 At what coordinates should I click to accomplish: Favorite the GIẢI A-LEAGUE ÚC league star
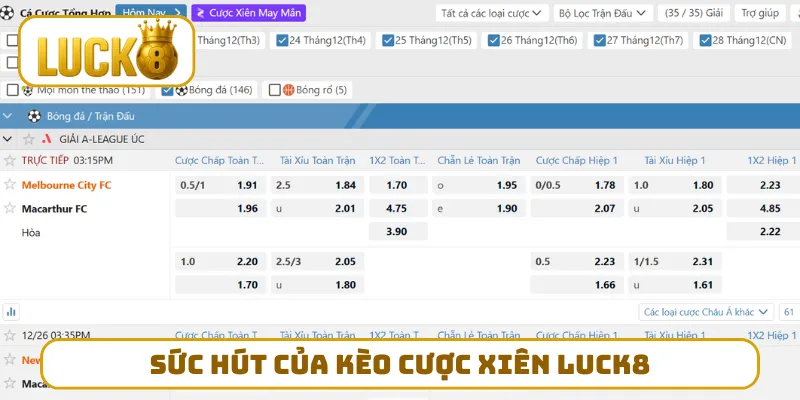point(29,139)
